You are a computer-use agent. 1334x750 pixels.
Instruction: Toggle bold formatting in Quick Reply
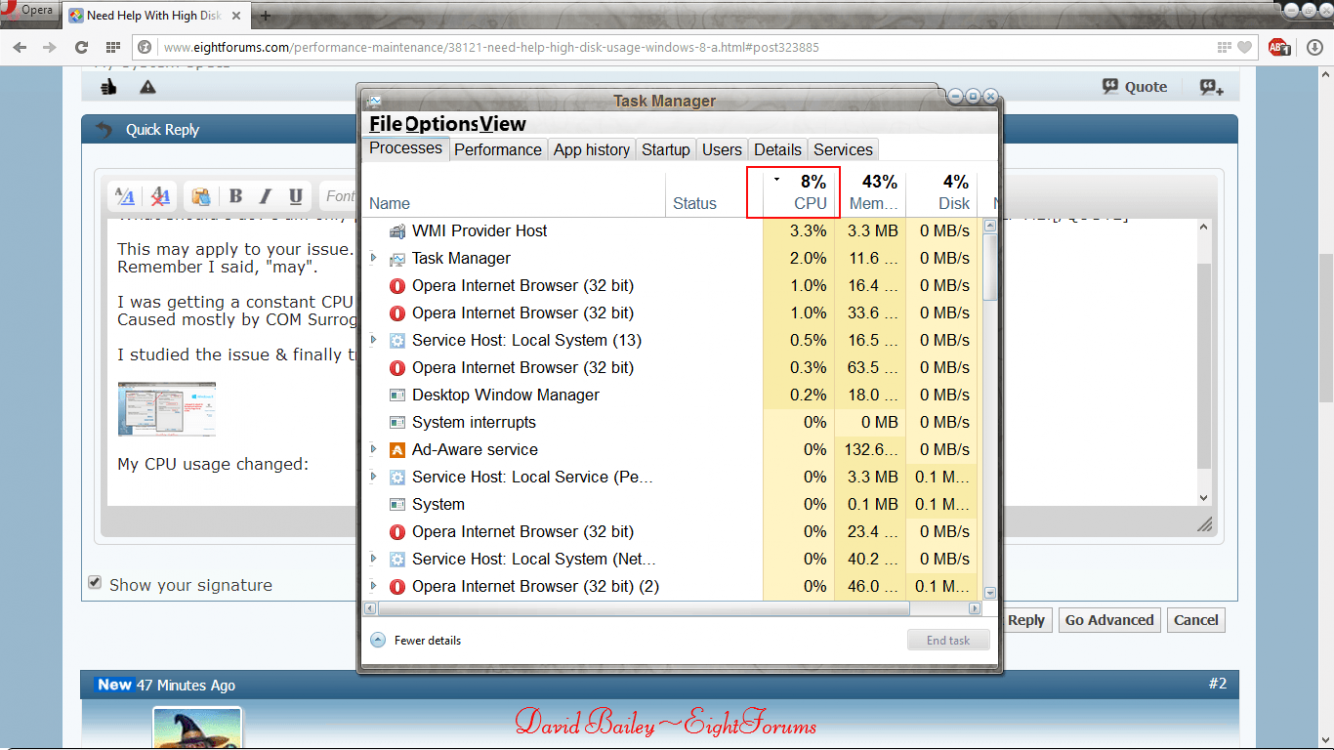point(236,196)
